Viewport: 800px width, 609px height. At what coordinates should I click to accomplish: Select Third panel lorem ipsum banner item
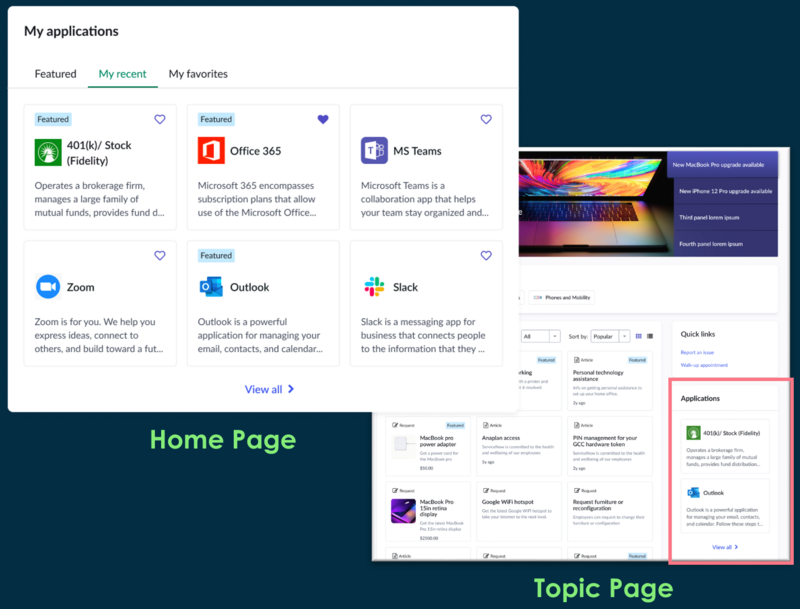725,218
